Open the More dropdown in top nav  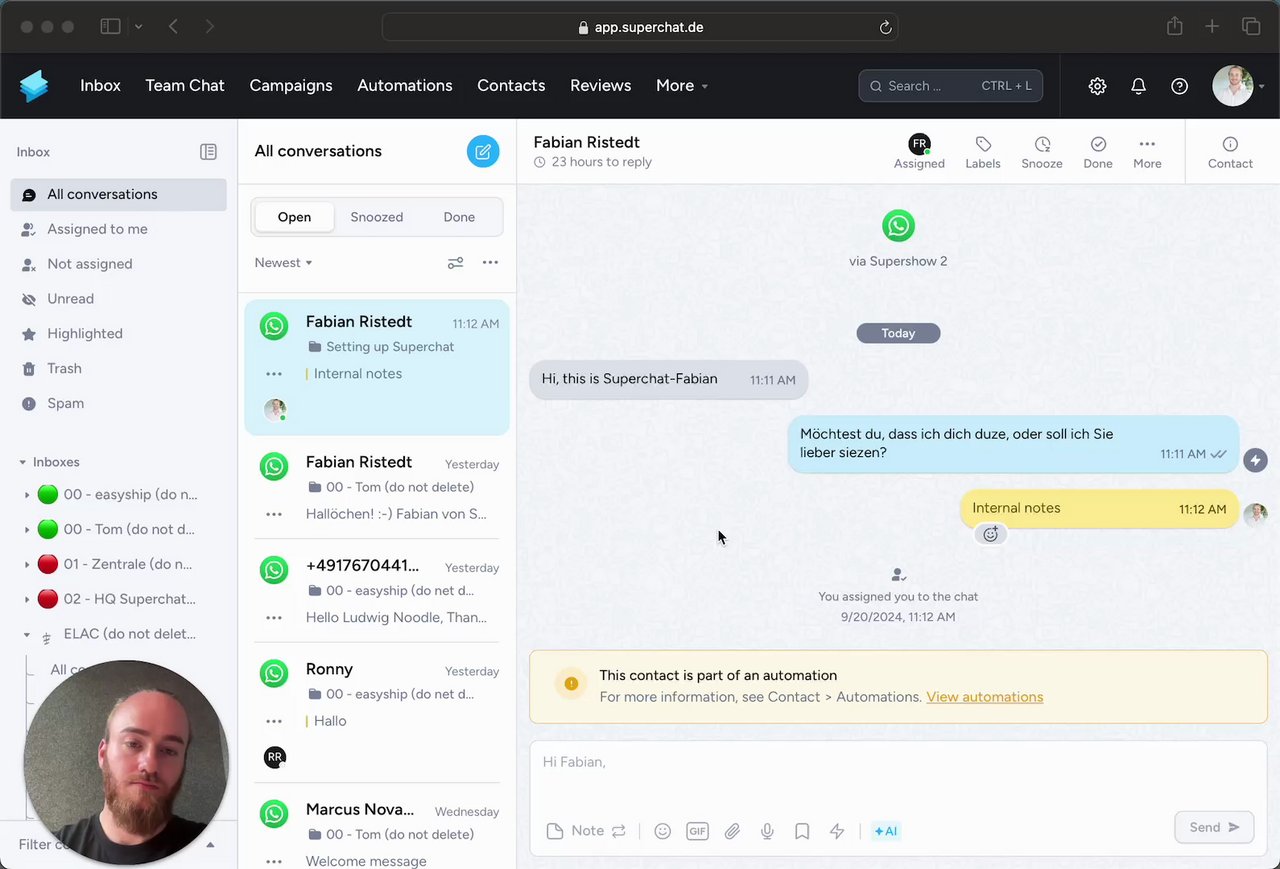pos(682,86)
